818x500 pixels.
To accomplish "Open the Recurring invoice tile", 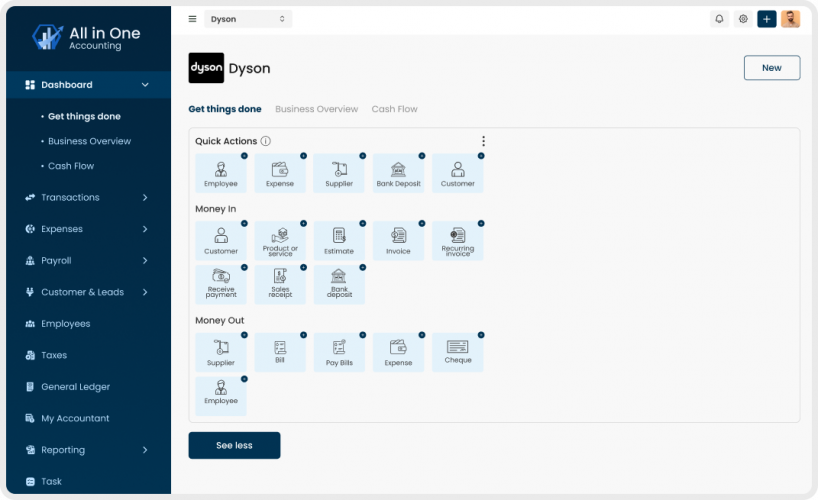I will [458, 241].
